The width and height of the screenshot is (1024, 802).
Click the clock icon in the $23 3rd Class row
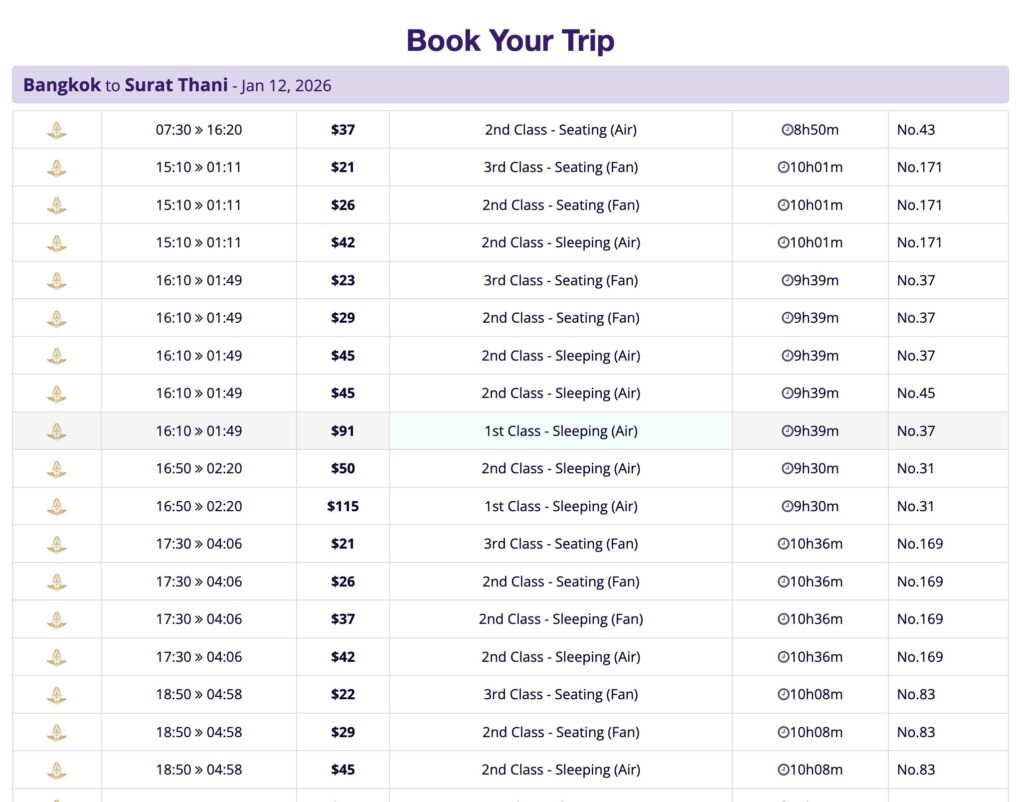(x=787, y=281)
